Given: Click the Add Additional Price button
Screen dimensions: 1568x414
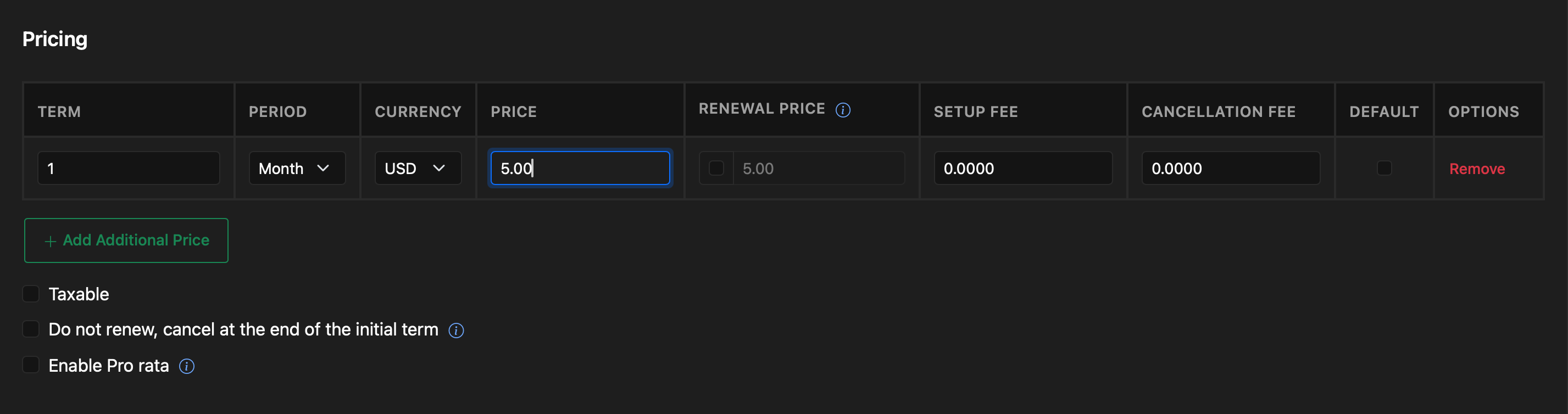Looking at the screenshot, I should click(126, 240).
